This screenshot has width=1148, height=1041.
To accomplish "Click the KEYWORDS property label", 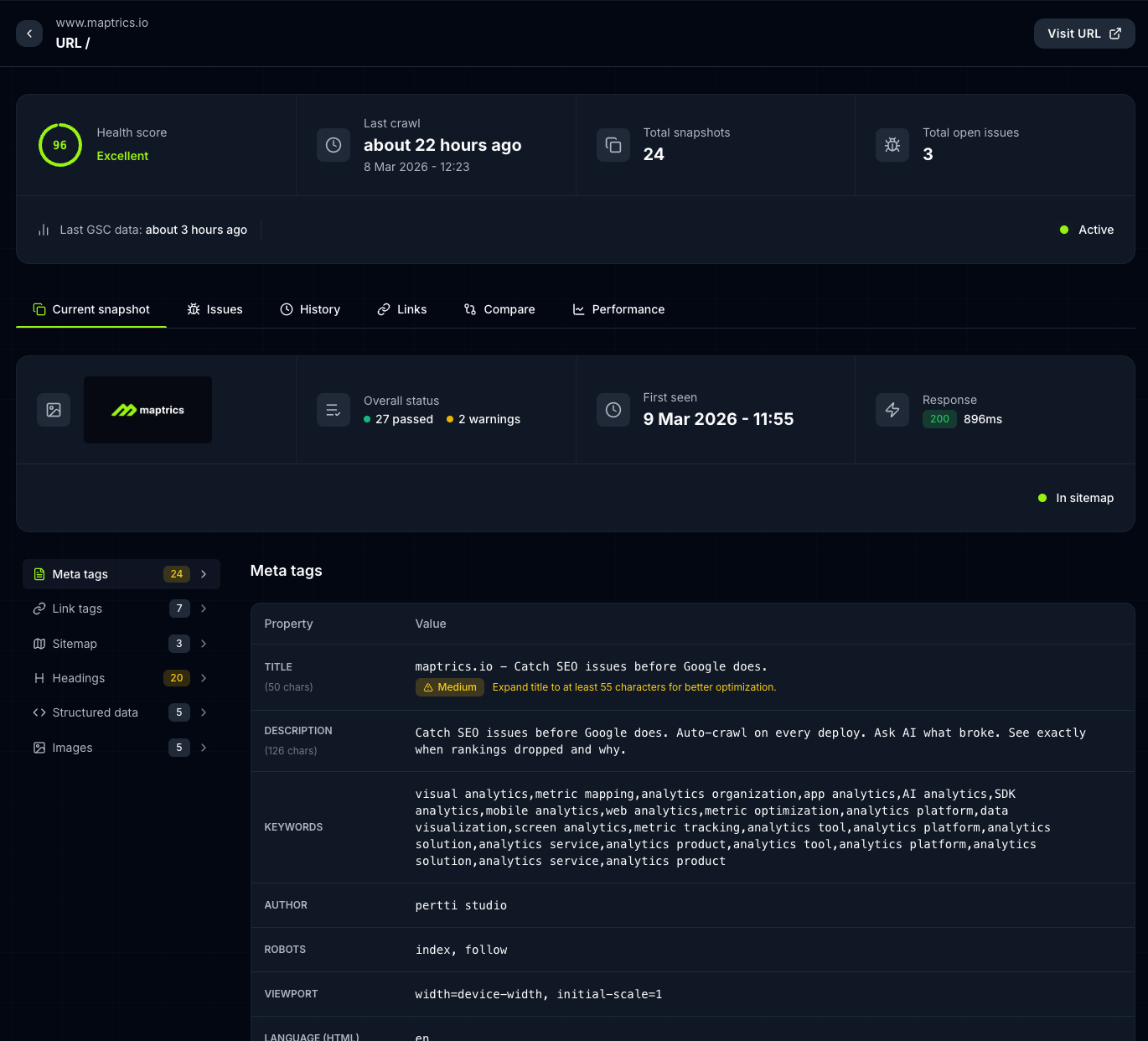I will (x=293, y=827).
